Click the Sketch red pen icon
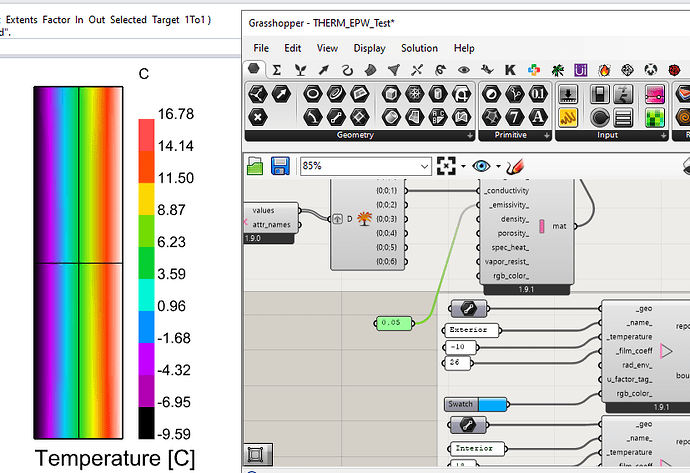 pyautogui.click(x=517, y=166)
